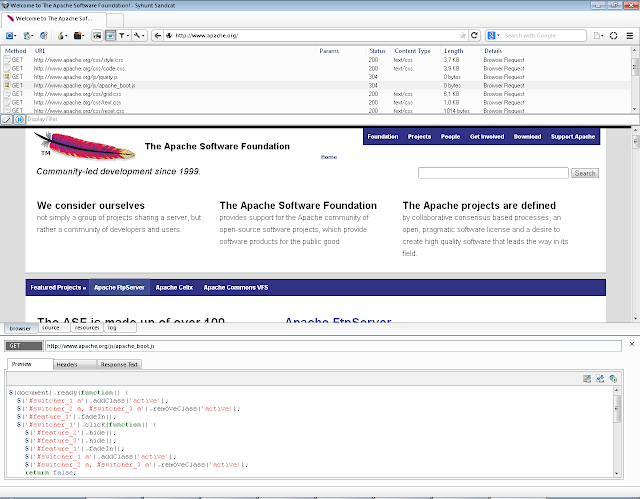Switch to the resources bottom tab
Screen dimensions: 640x499
coord(87,328)
